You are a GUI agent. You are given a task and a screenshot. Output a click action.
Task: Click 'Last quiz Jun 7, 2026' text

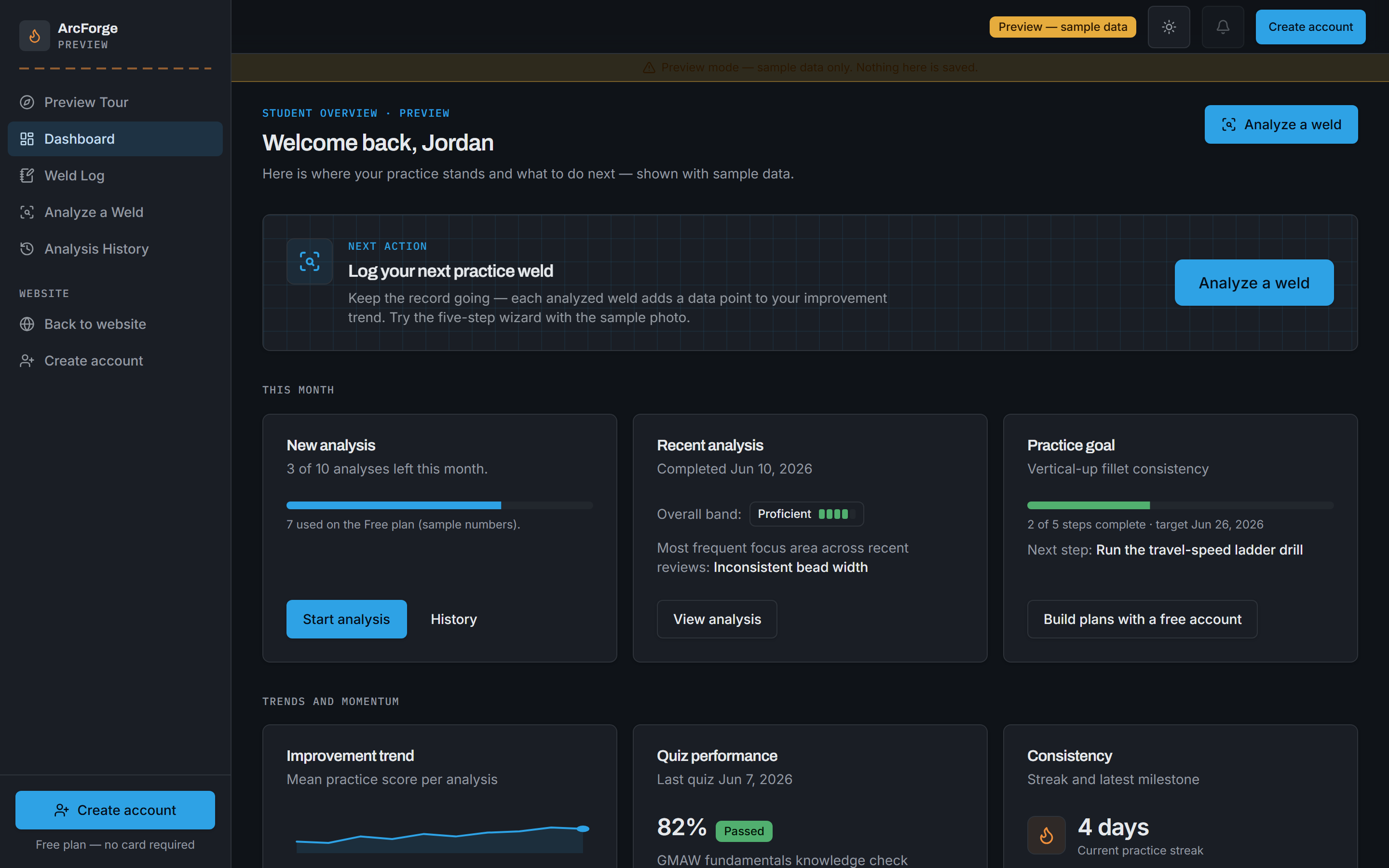[x=724, y=780]
